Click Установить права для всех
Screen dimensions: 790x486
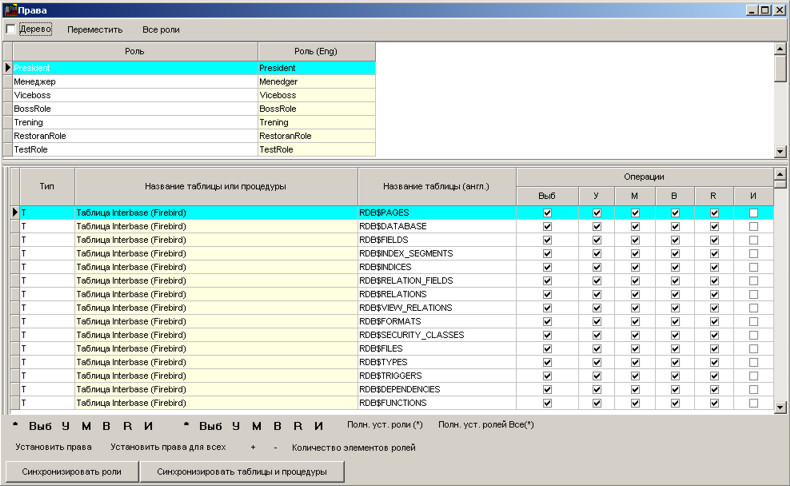[x=168, y=447]
